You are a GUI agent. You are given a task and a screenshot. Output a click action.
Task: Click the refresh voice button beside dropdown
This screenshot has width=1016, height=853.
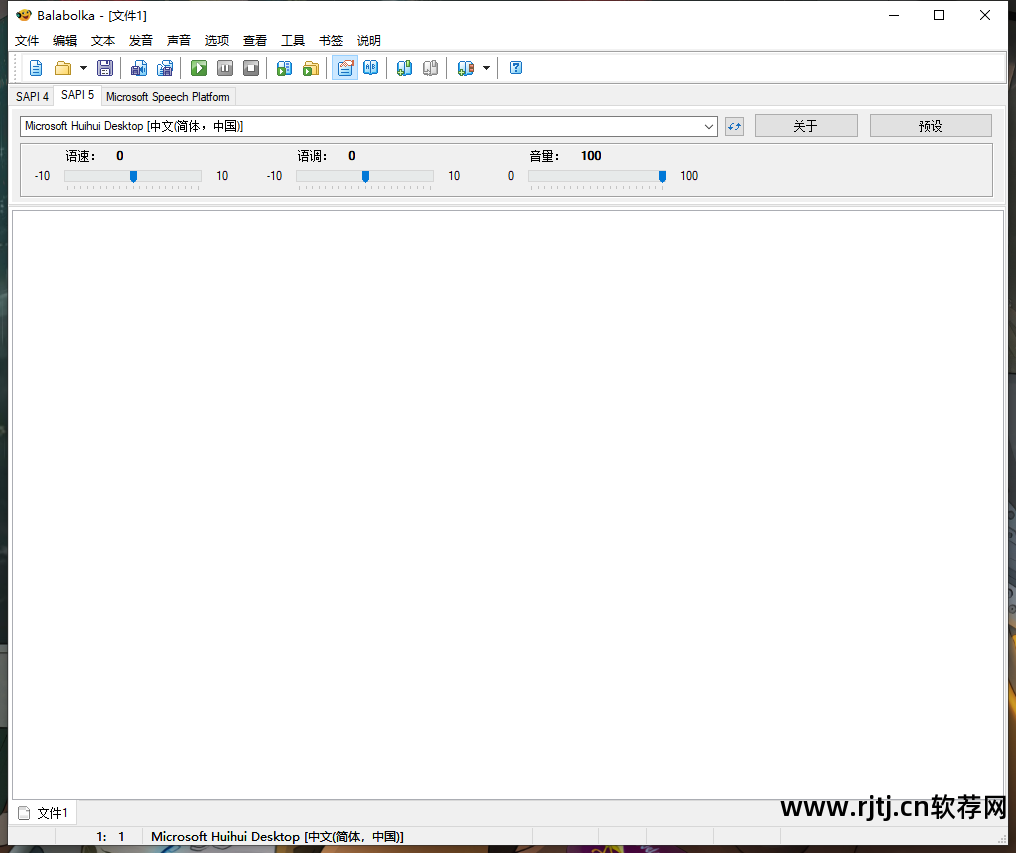(734, 126)
